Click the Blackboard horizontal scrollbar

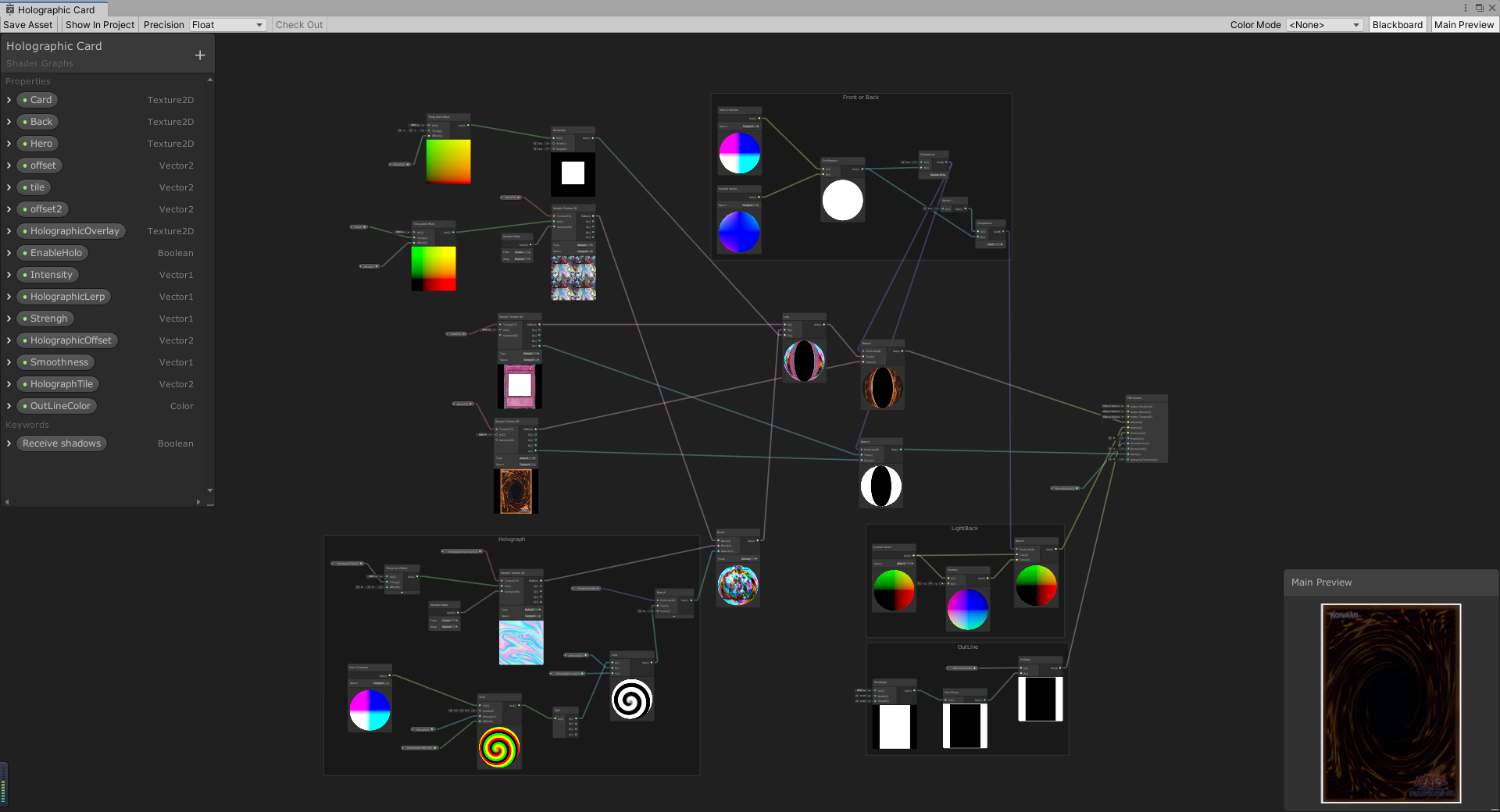click(x=102, y=502)
